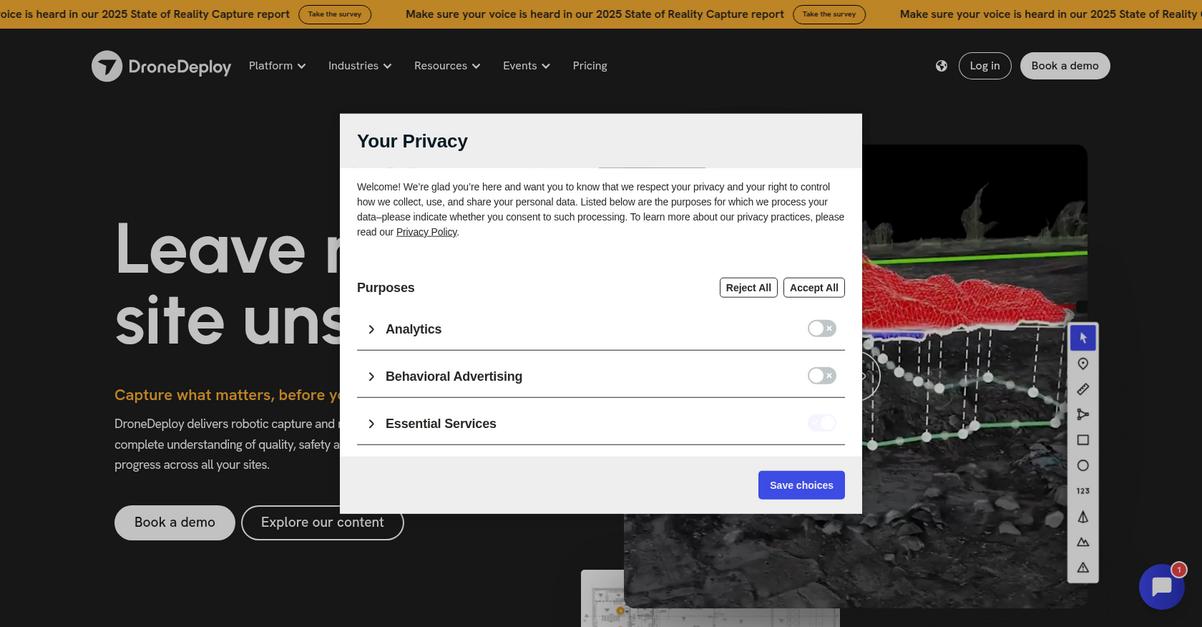Select the mountain elevation tool

[1083, 542]
